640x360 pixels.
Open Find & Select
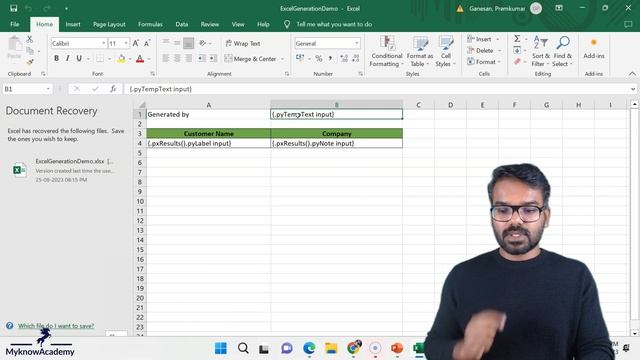click(563, 51)
